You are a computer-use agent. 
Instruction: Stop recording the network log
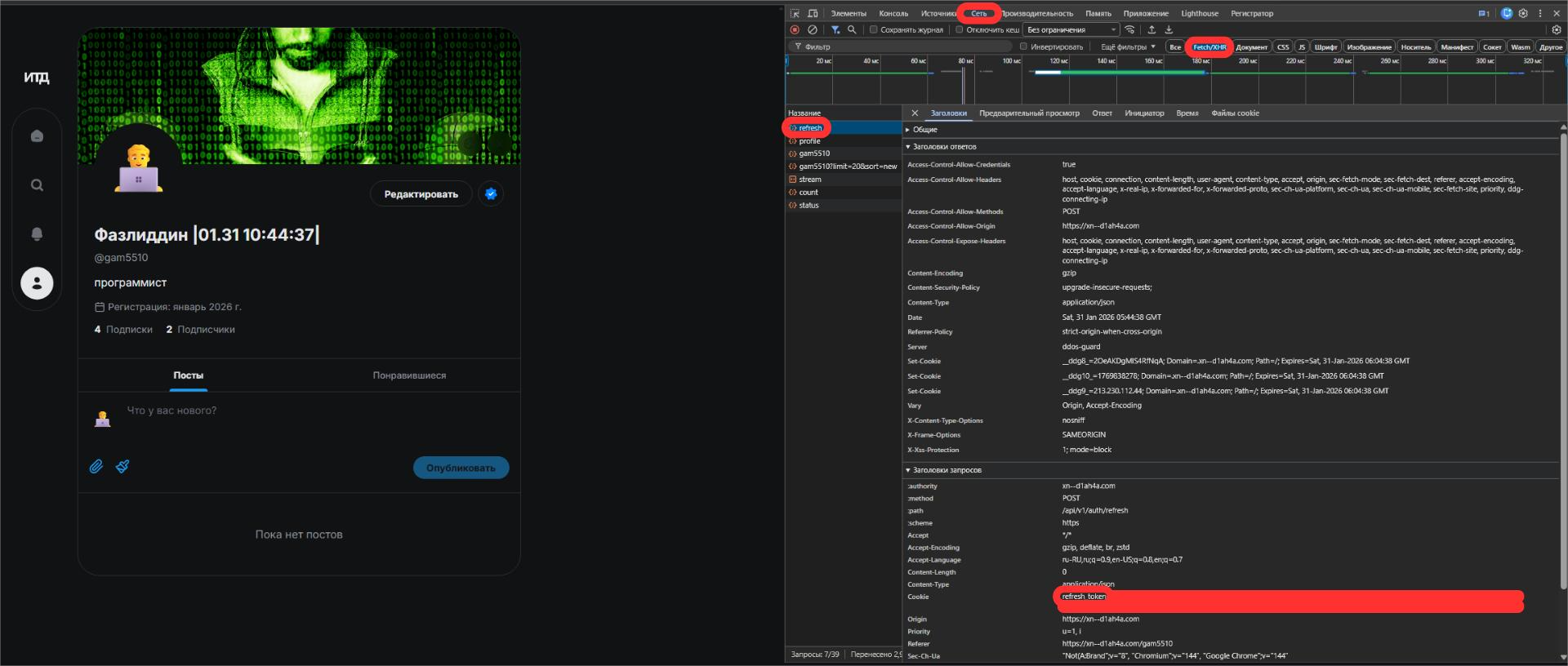pos(795,29)
